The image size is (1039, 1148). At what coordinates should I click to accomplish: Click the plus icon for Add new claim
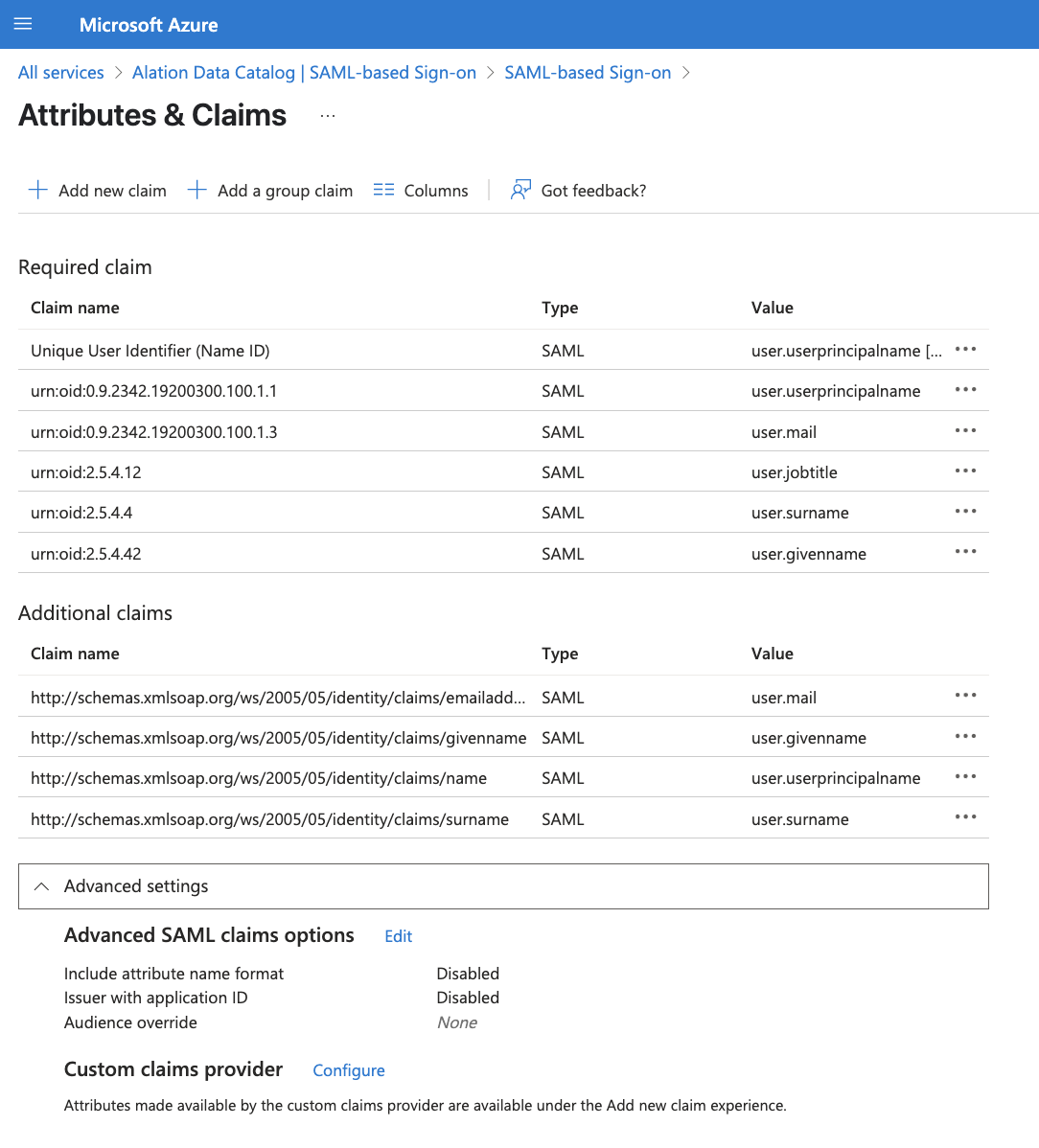(37, 191)
